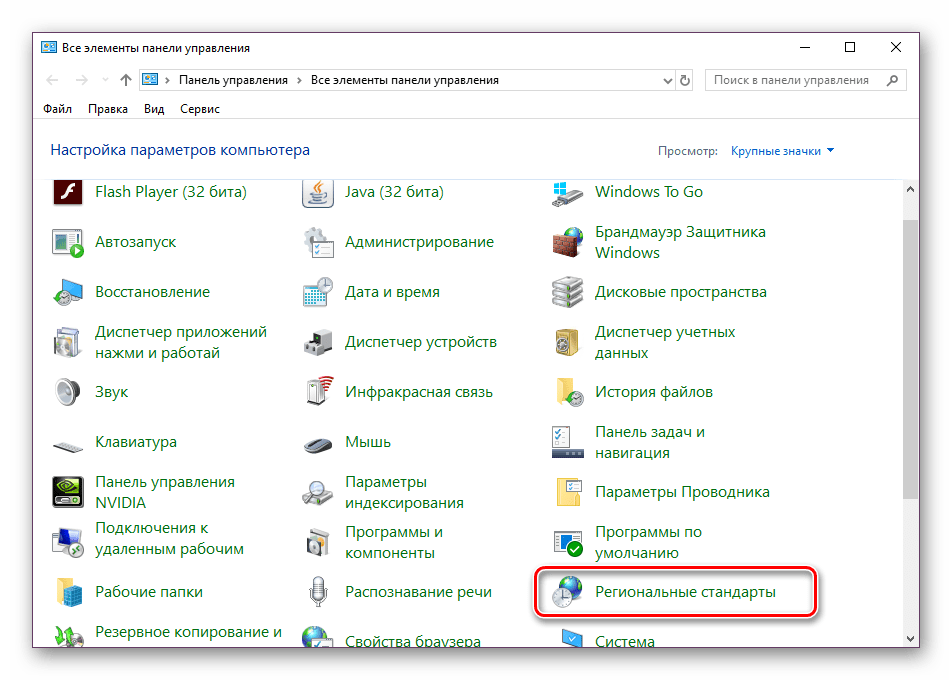Screen dimensions: 952x680
Task: Open the Распознавание речи link
Action: 418,592
